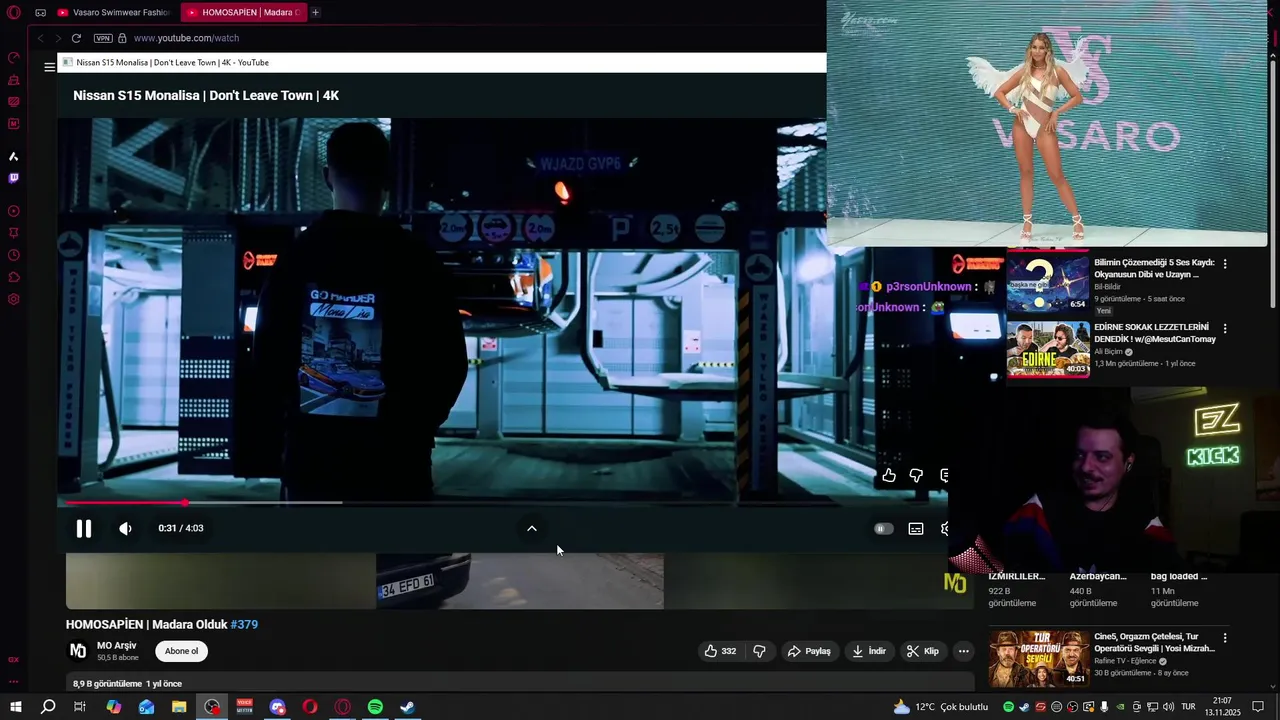Dislike the HOMOSAPİEN video below the title
Screen dimensions: 1280x720
pyautogui.click(x=759, y=651)
